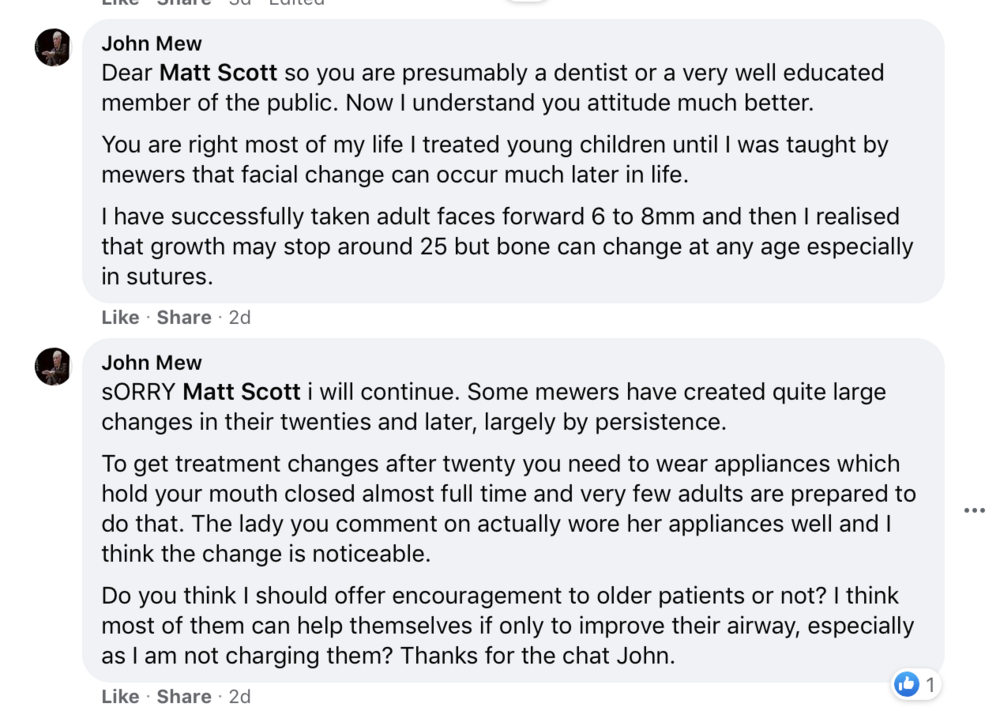Like the comment starting "Dear Matt Scott"
This screenshot has width=1000, height=711.
tap(120, 317)
